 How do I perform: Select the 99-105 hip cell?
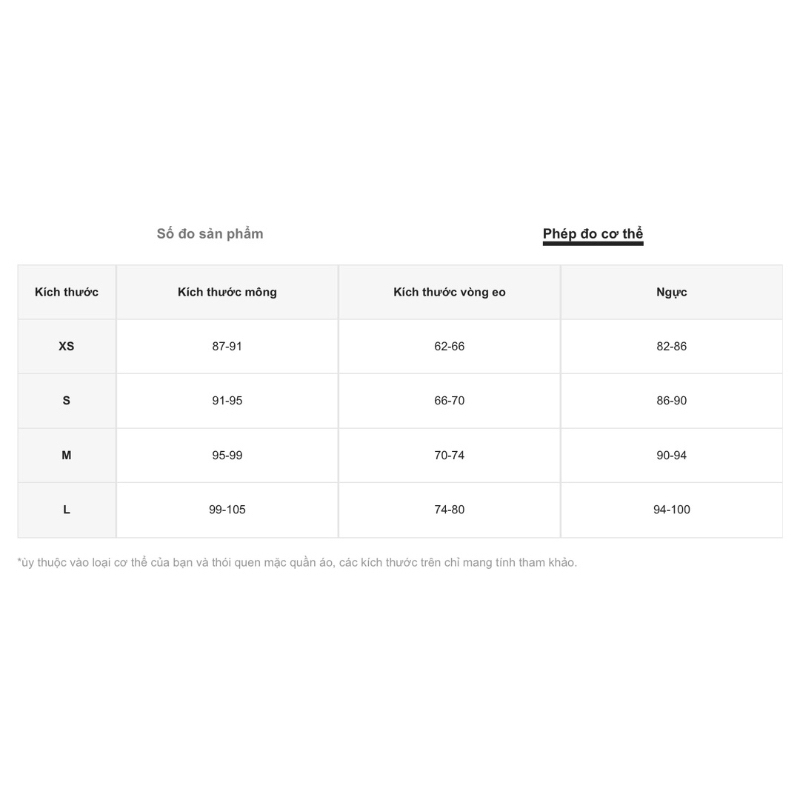tap(227, 509)
